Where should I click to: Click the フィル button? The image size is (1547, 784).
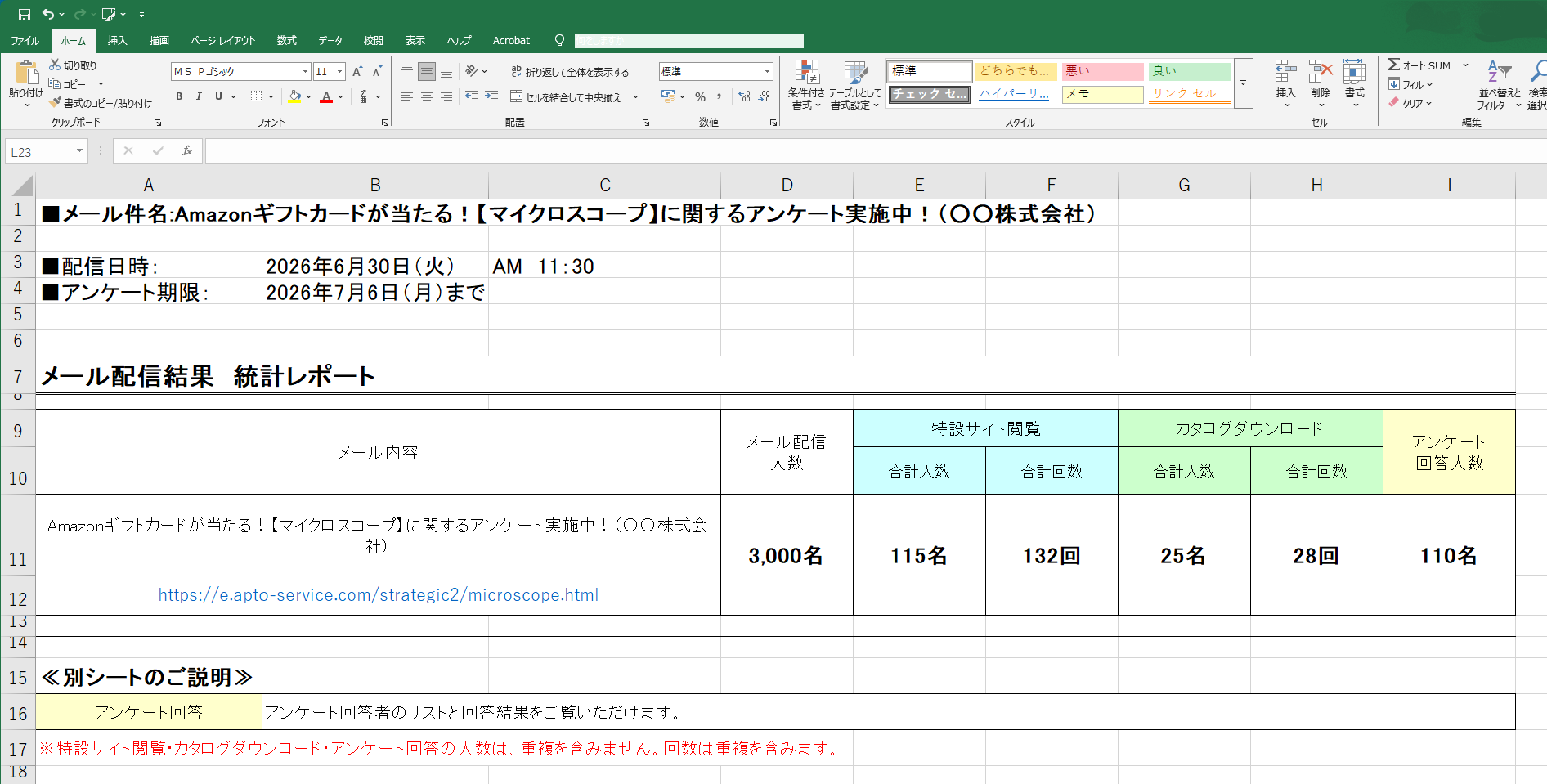[x=1410, y=84]
